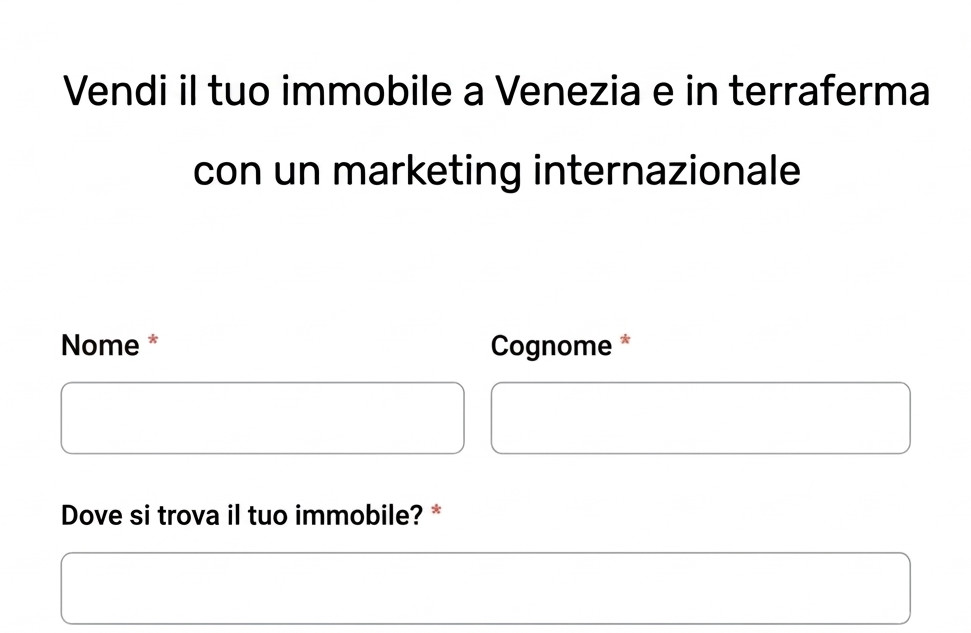Click "internazionale" in the heading

click(666, 171)
